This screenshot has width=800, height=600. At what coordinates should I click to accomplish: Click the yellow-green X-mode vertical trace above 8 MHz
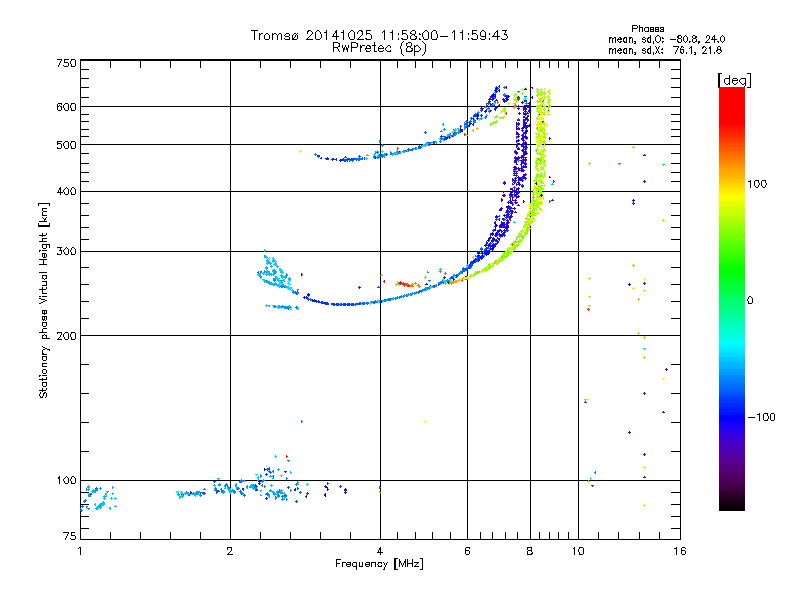pyautogui.click(x=541, y=153)
